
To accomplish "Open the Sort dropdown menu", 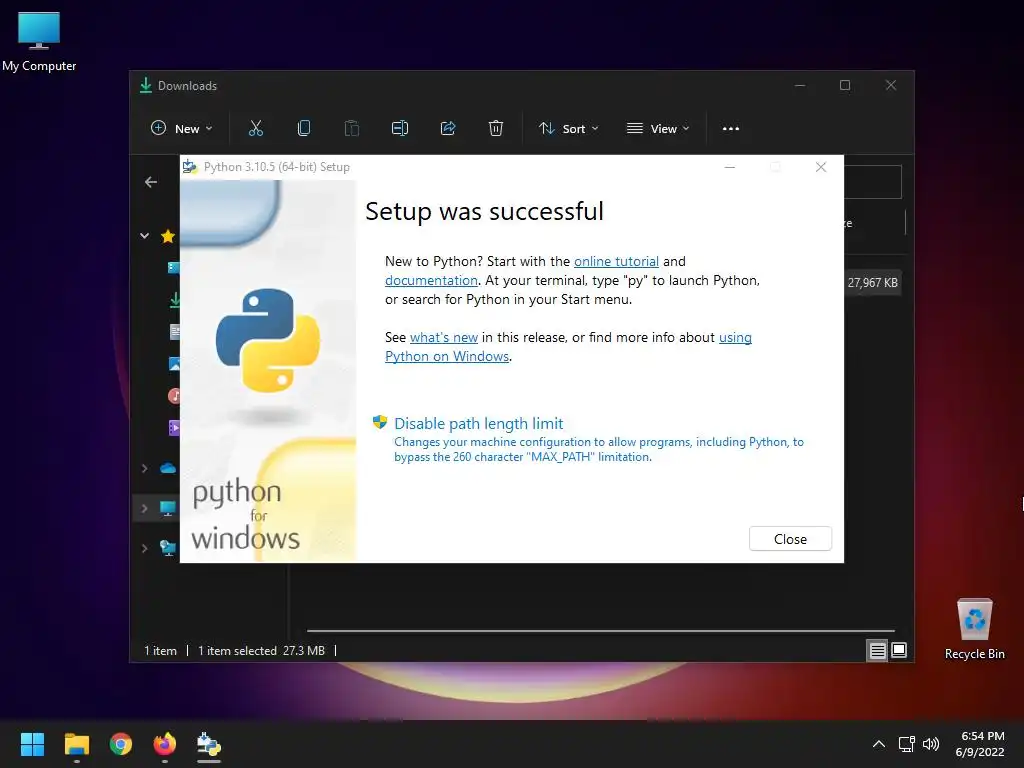I will 568,129.
